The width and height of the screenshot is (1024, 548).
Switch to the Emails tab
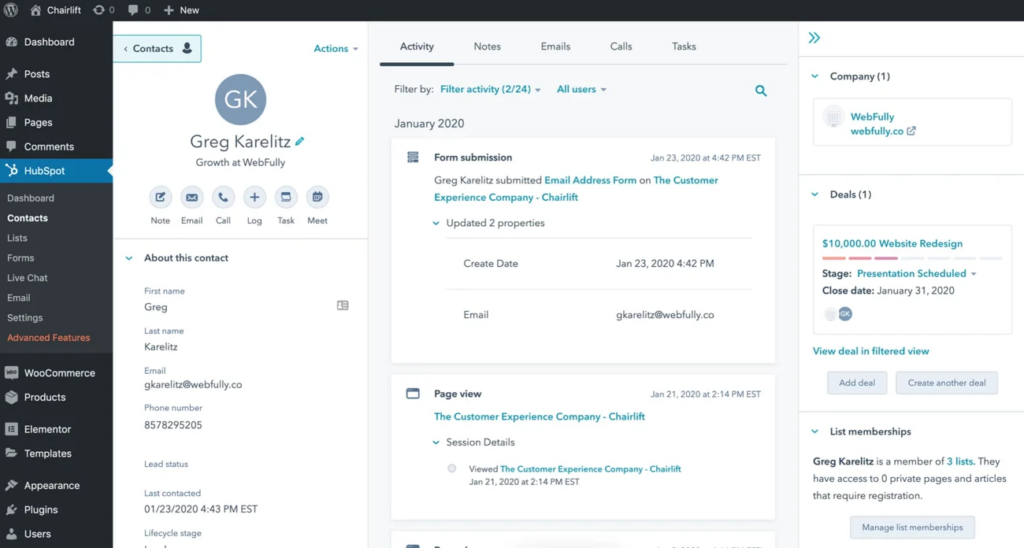pos(555,47)
